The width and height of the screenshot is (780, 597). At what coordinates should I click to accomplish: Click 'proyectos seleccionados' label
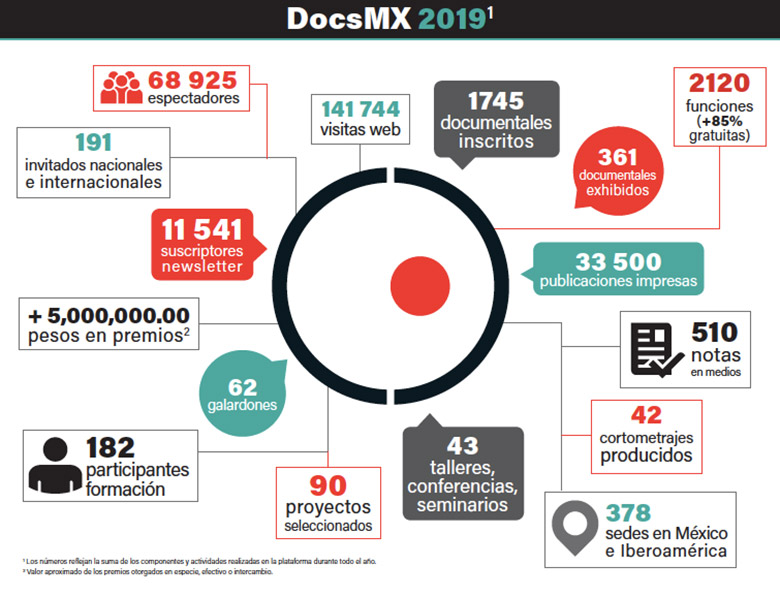pyautogui.click(x=328, y=516)
